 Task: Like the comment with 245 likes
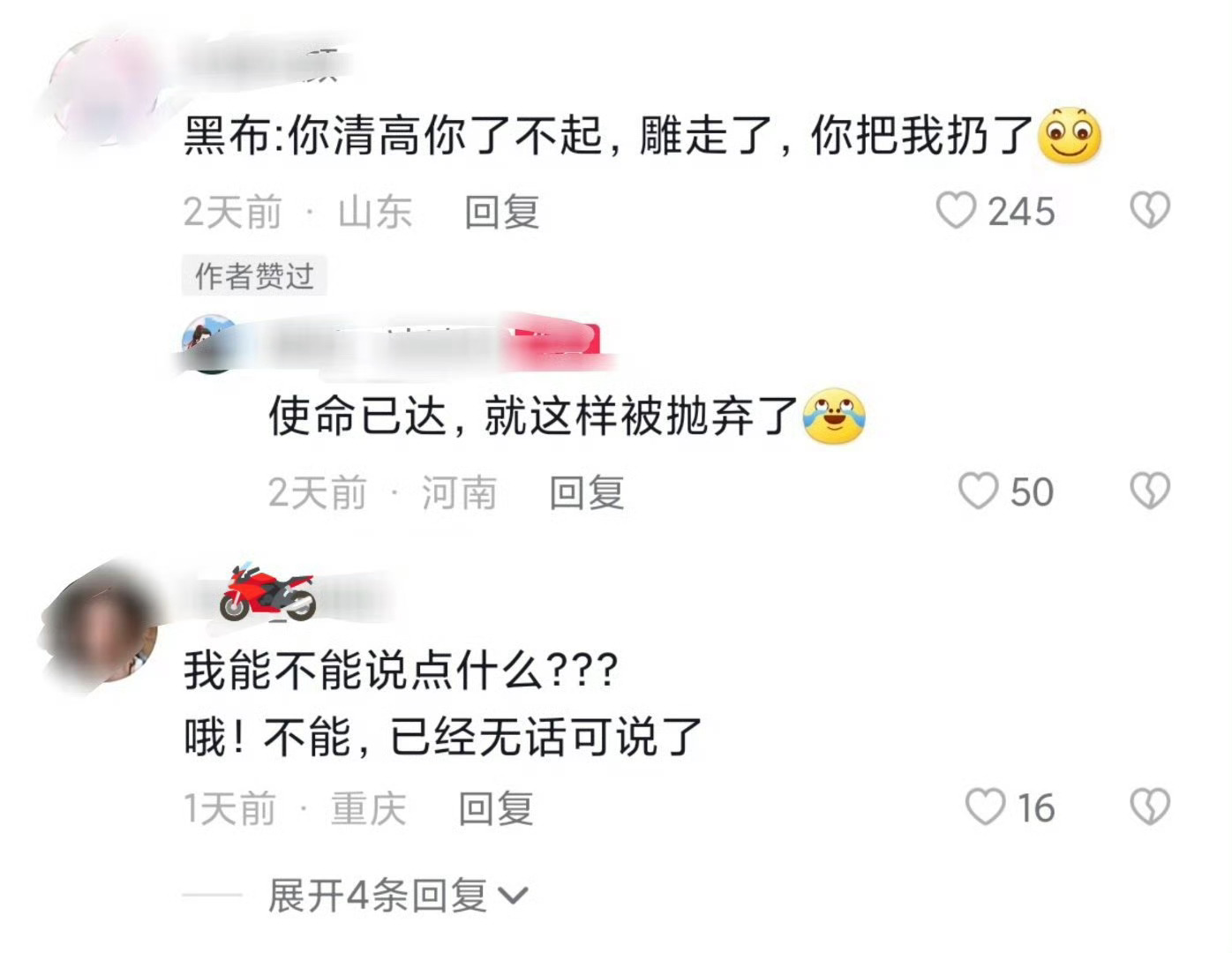pos(956,211)
